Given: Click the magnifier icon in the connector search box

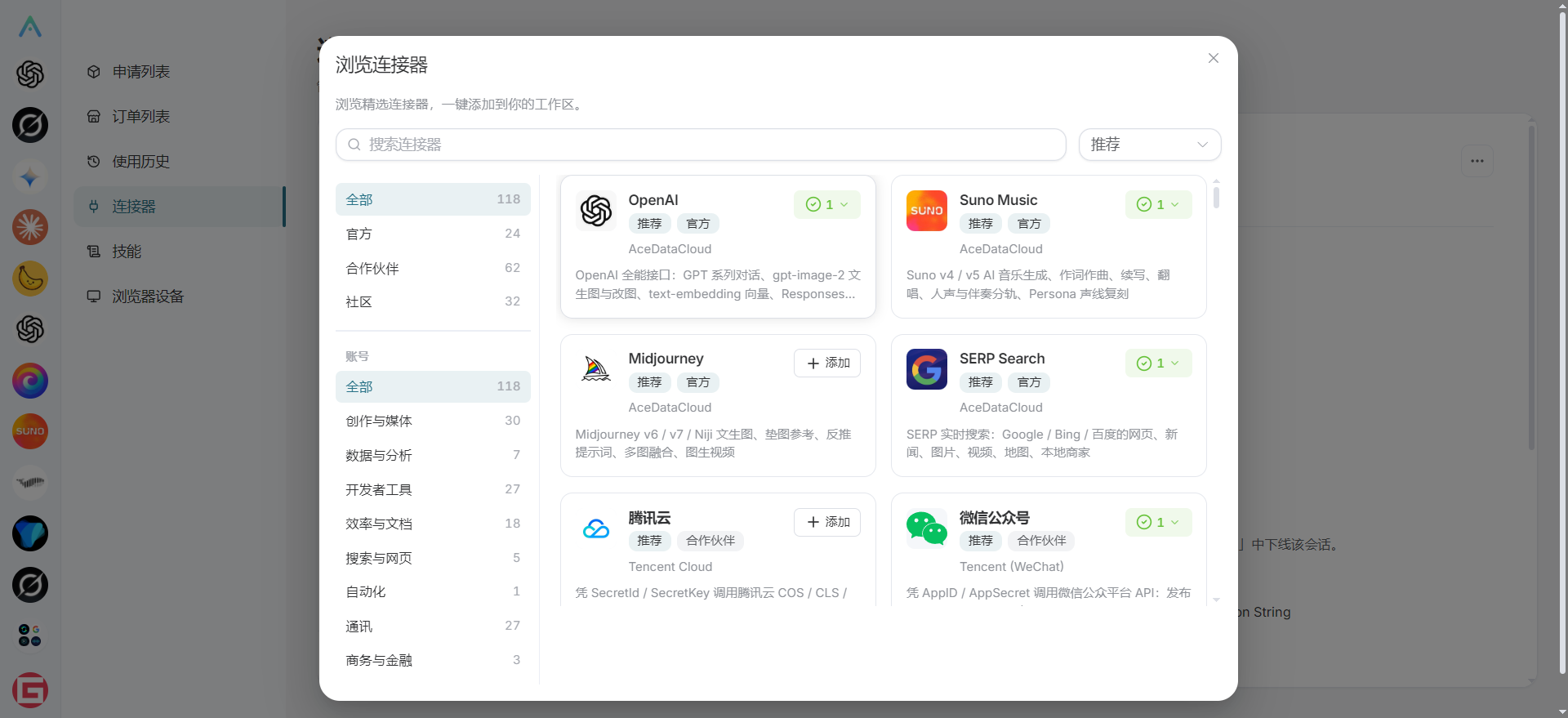Looking at the screenshot, I should (354, 145).
